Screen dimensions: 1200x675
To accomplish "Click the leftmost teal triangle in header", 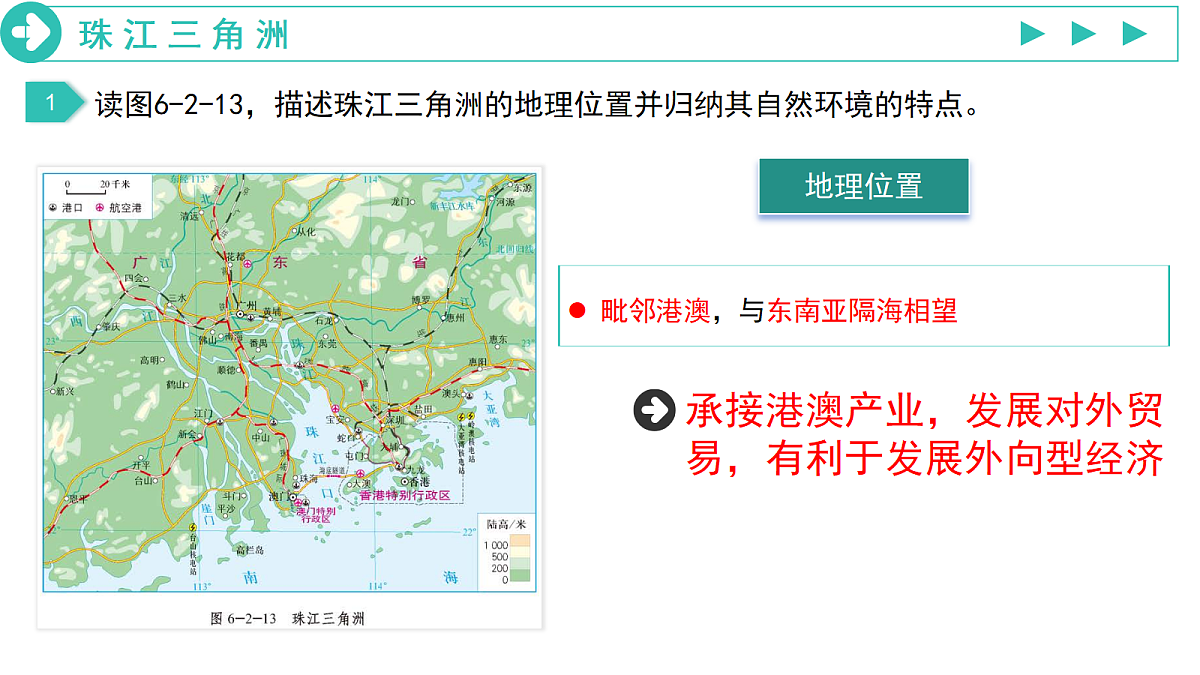I will (x=1032, y=33).
